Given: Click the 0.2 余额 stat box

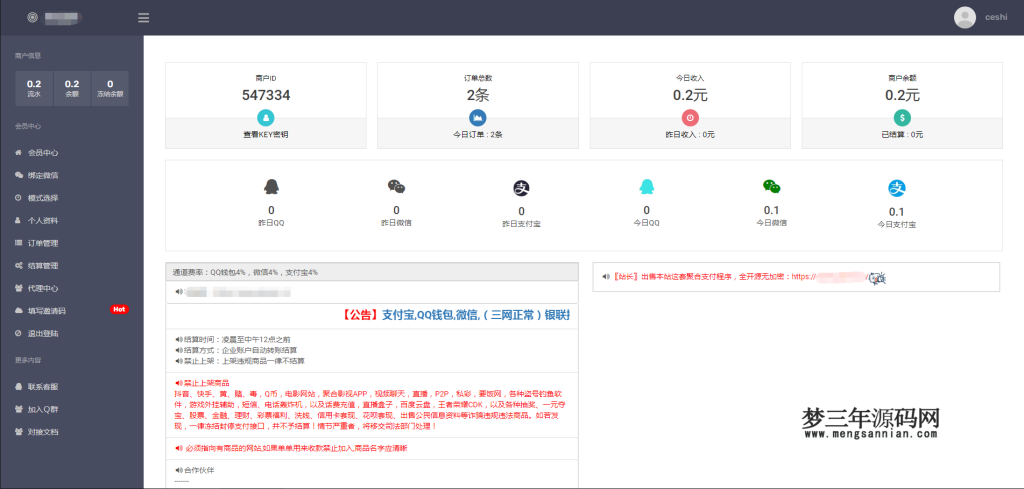Looking at the screenshot, I should click(72, 88).
